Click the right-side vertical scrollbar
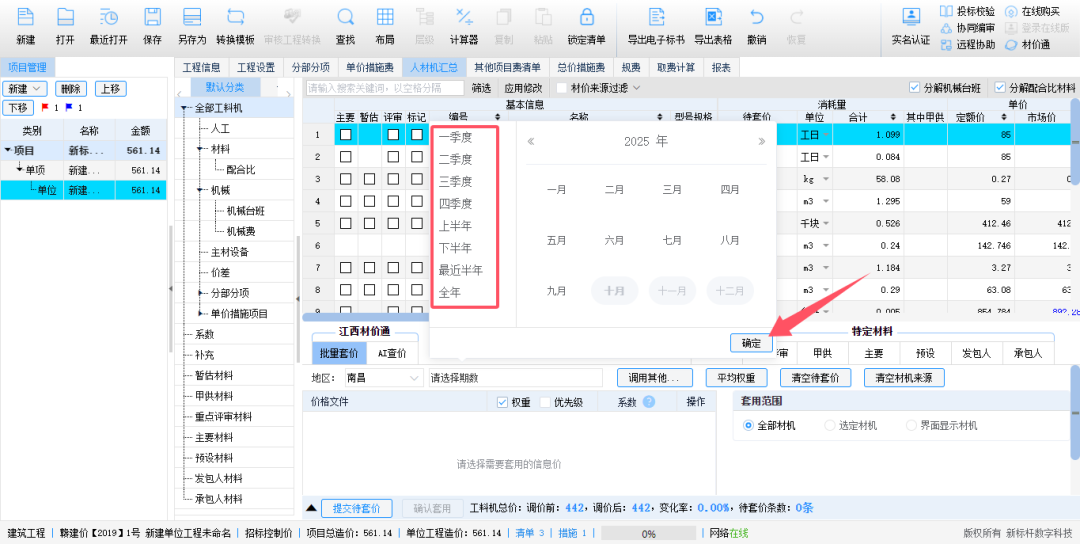The height and width of the screenshot is (544, 1080). pos(1076,141)
